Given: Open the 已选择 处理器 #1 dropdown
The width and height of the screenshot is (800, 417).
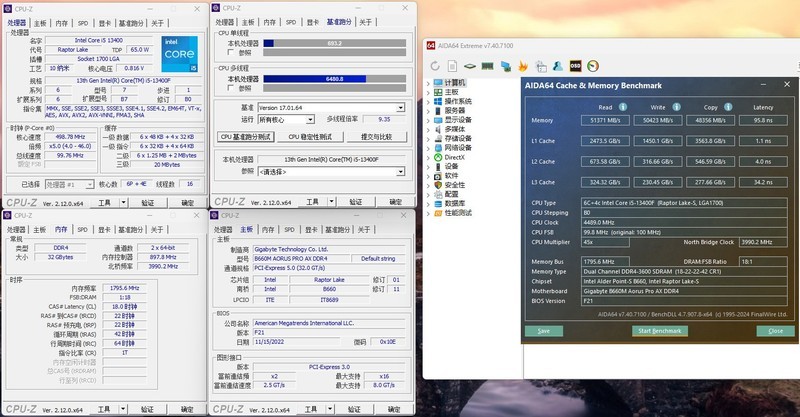Looking at the screenshot, I should pyautogui.click(x=90, y=184).
